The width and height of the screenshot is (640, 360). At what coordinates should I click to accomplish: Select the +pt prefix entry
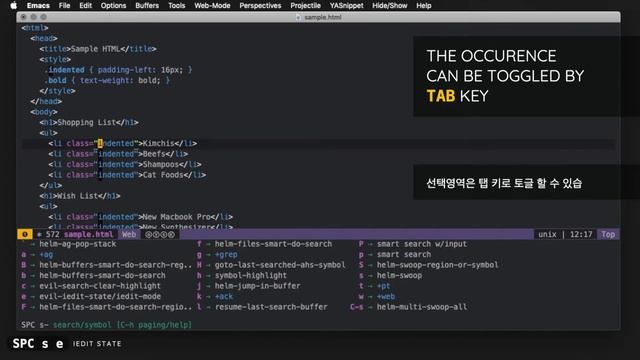point(383,286)
